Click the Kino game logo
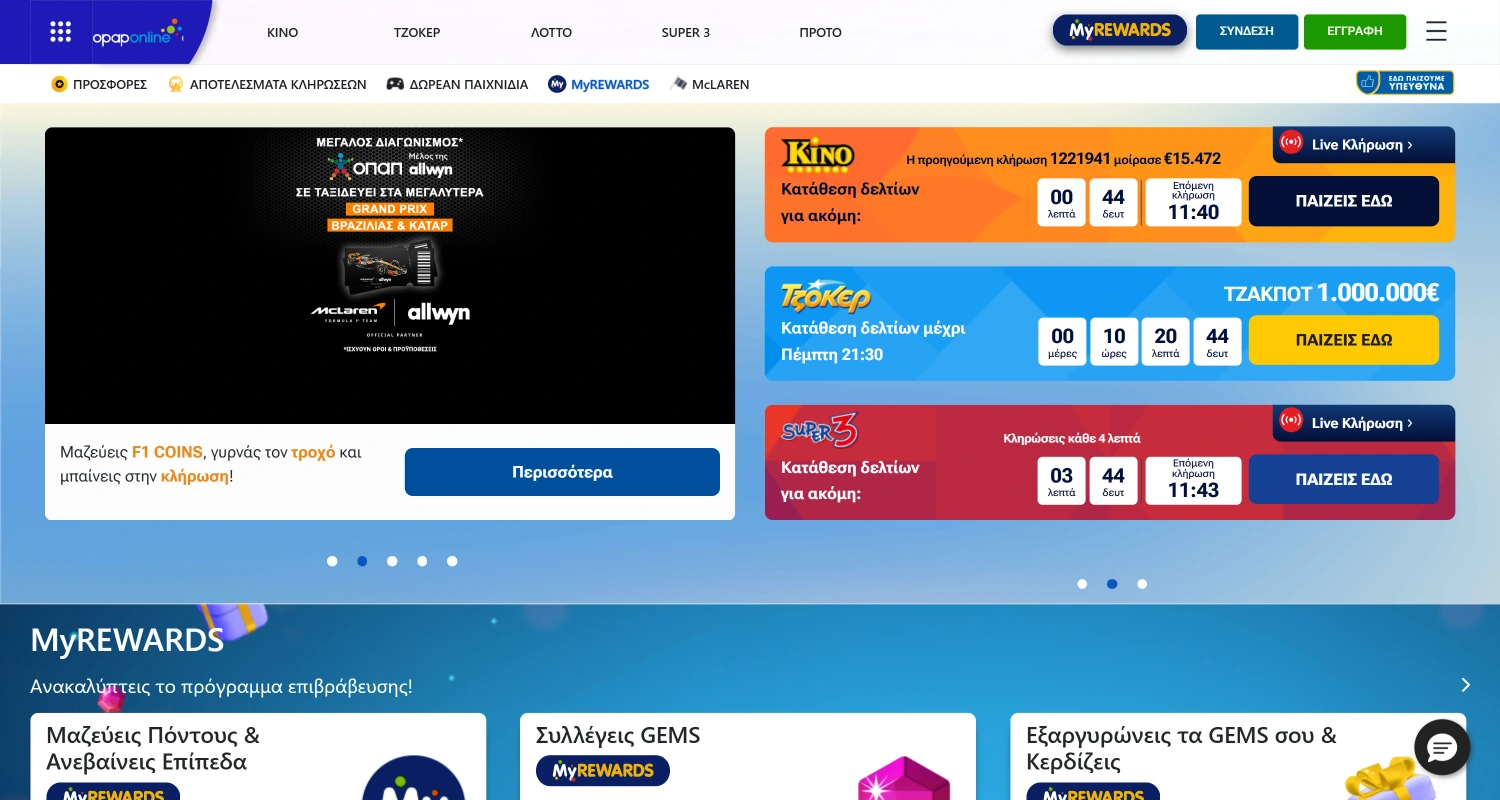 click(x=817, y=154)
